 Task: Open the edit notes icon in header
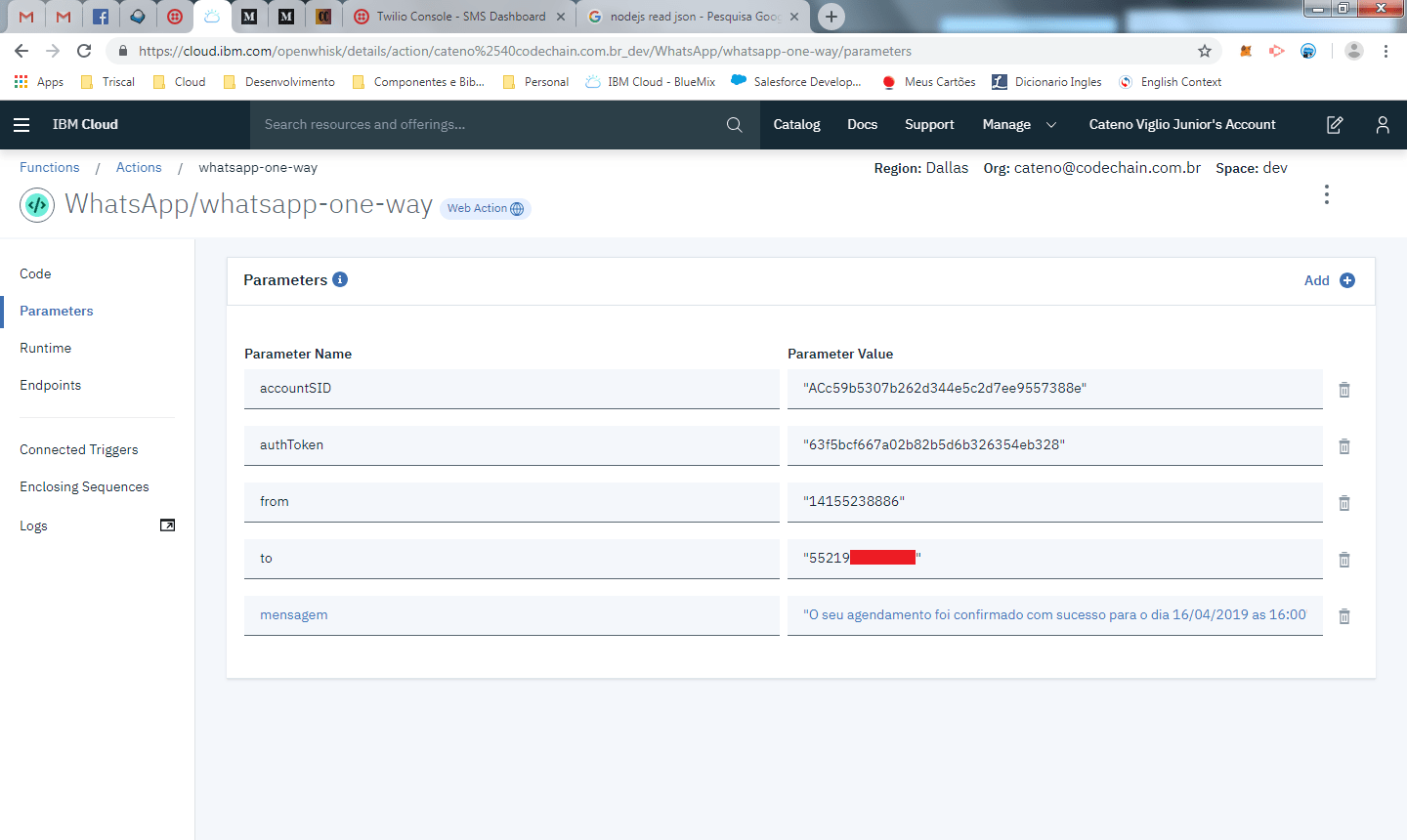pyautogui.click(x=1335, y=124)
